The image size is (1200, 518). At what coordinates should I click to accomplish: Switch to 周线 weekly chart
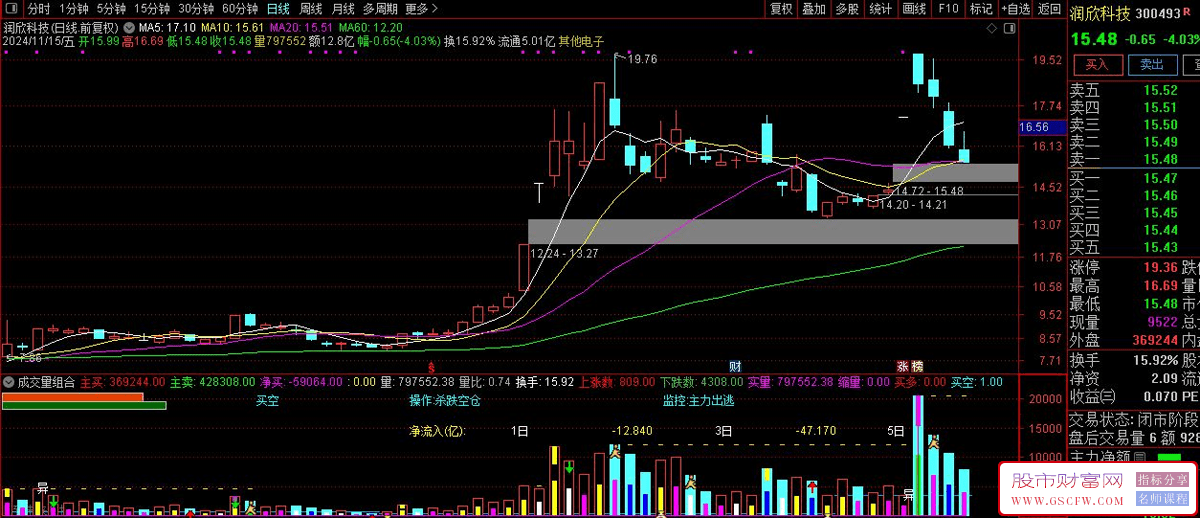(311, 9)
